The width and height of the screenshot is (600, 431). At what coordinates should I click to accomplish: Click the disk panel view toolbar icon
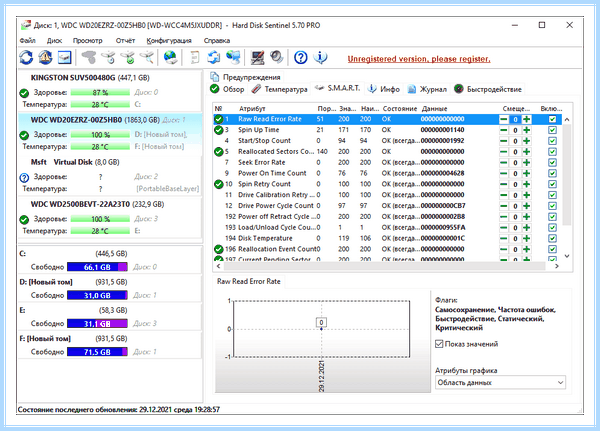click(x=64, y=58)
